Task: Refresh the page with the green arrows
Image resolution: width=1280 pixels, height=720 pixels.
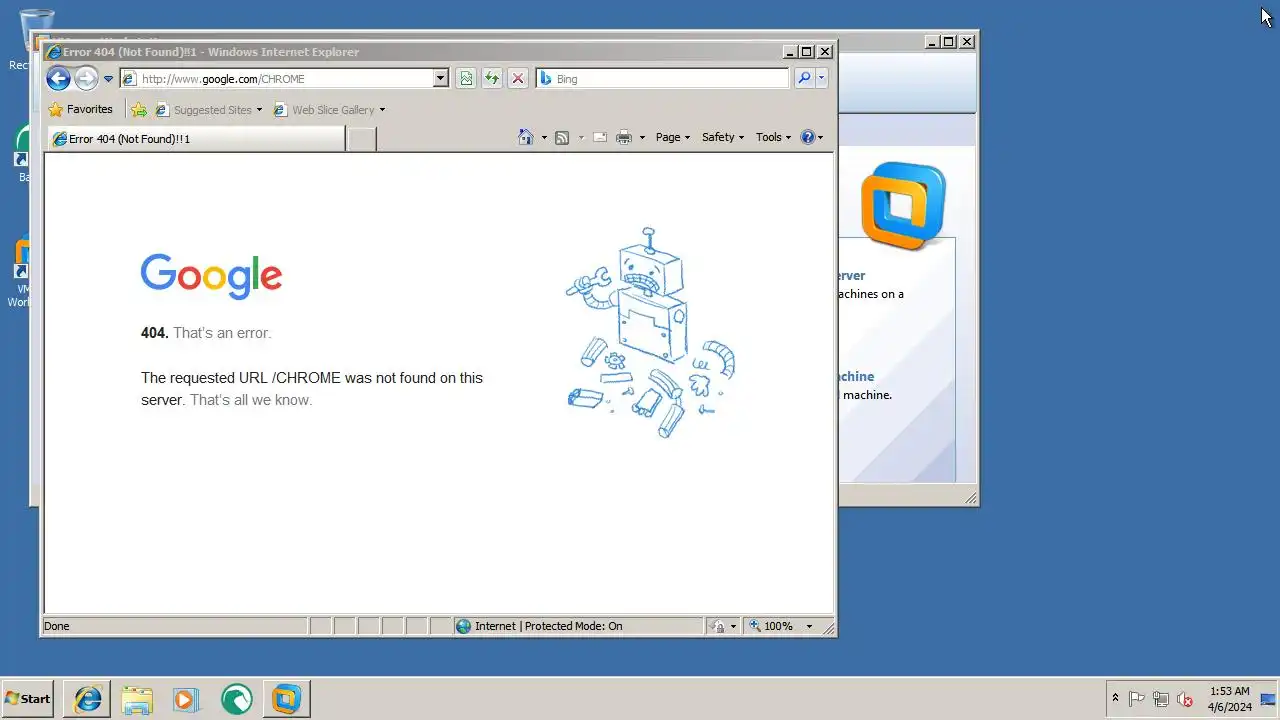Action: 492,78
